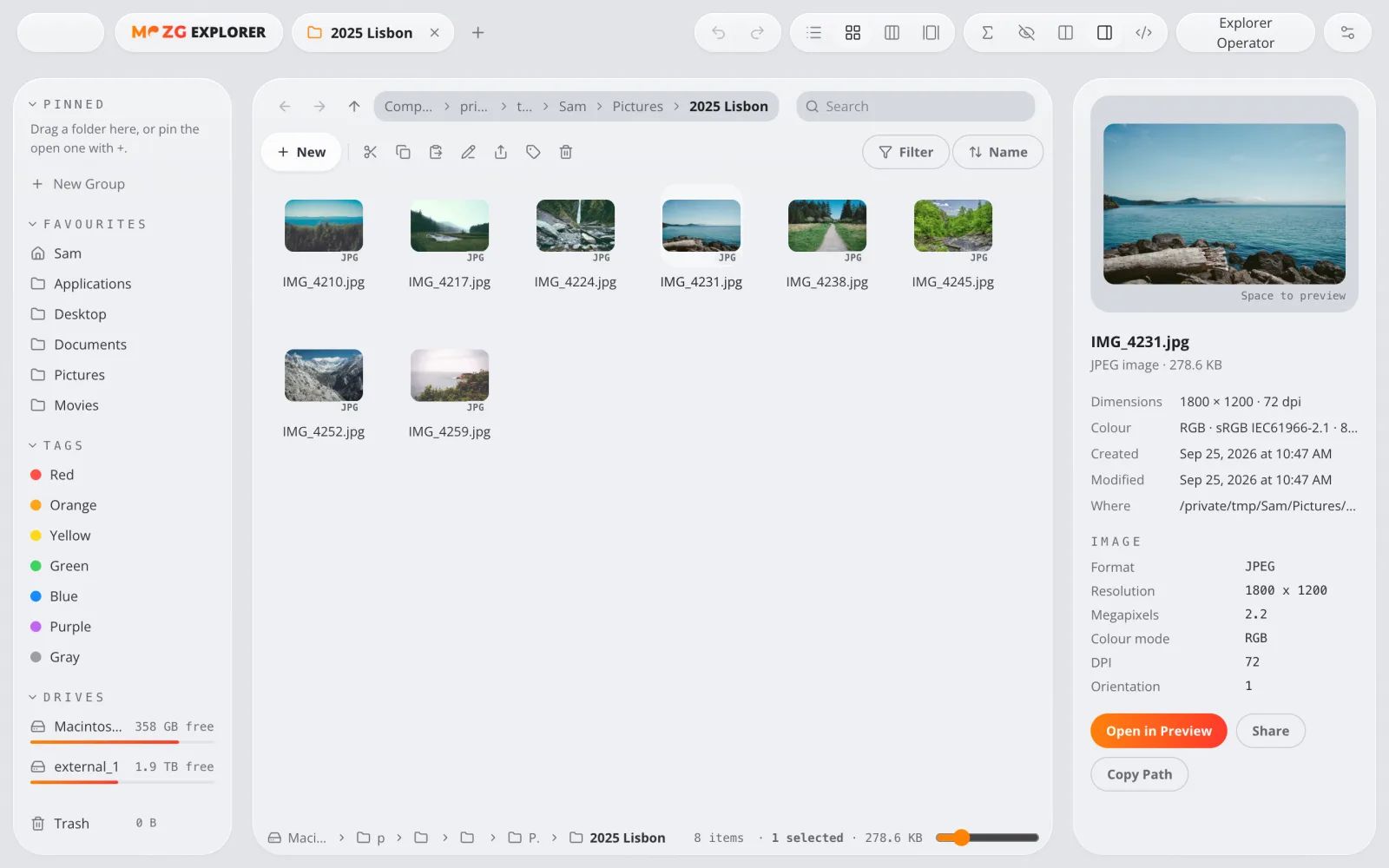Screen dimensions: 1389x868
Task: Open the Filter dropdown
Action: pyautogui.click(x=905, y=152)
